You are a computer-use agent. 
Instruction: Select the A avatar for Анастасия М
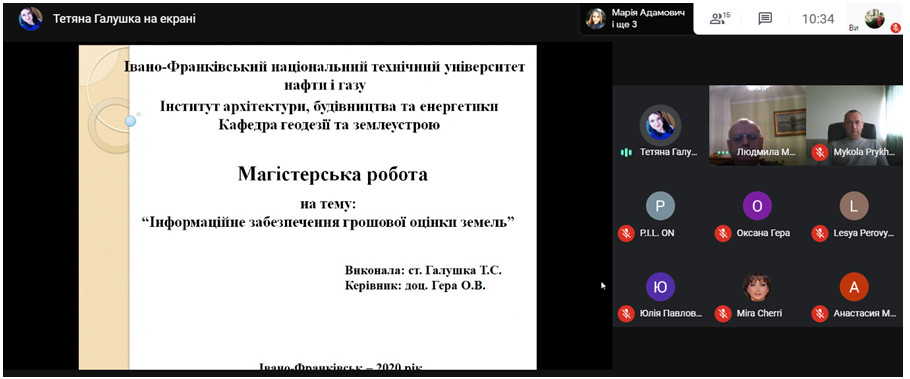coord(854,287)
